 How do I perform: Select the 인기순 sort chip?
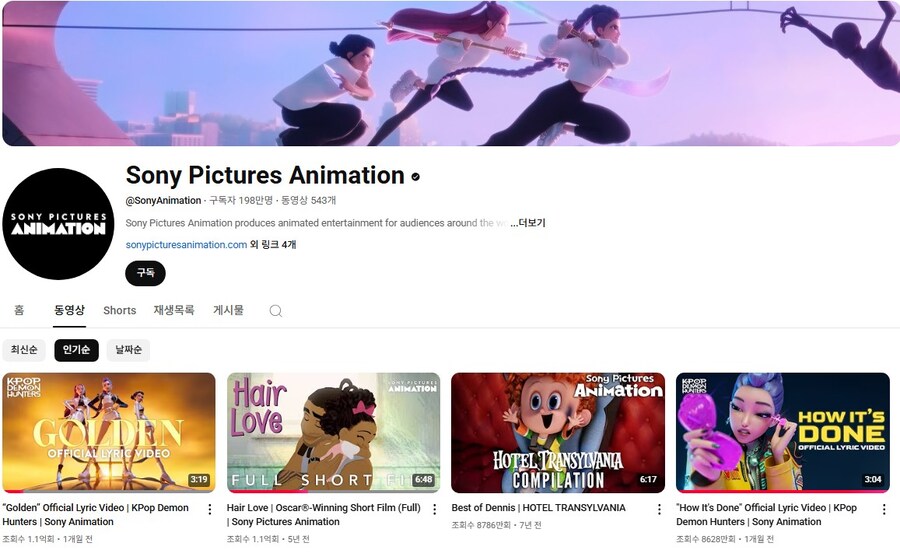tap(76, 350)
